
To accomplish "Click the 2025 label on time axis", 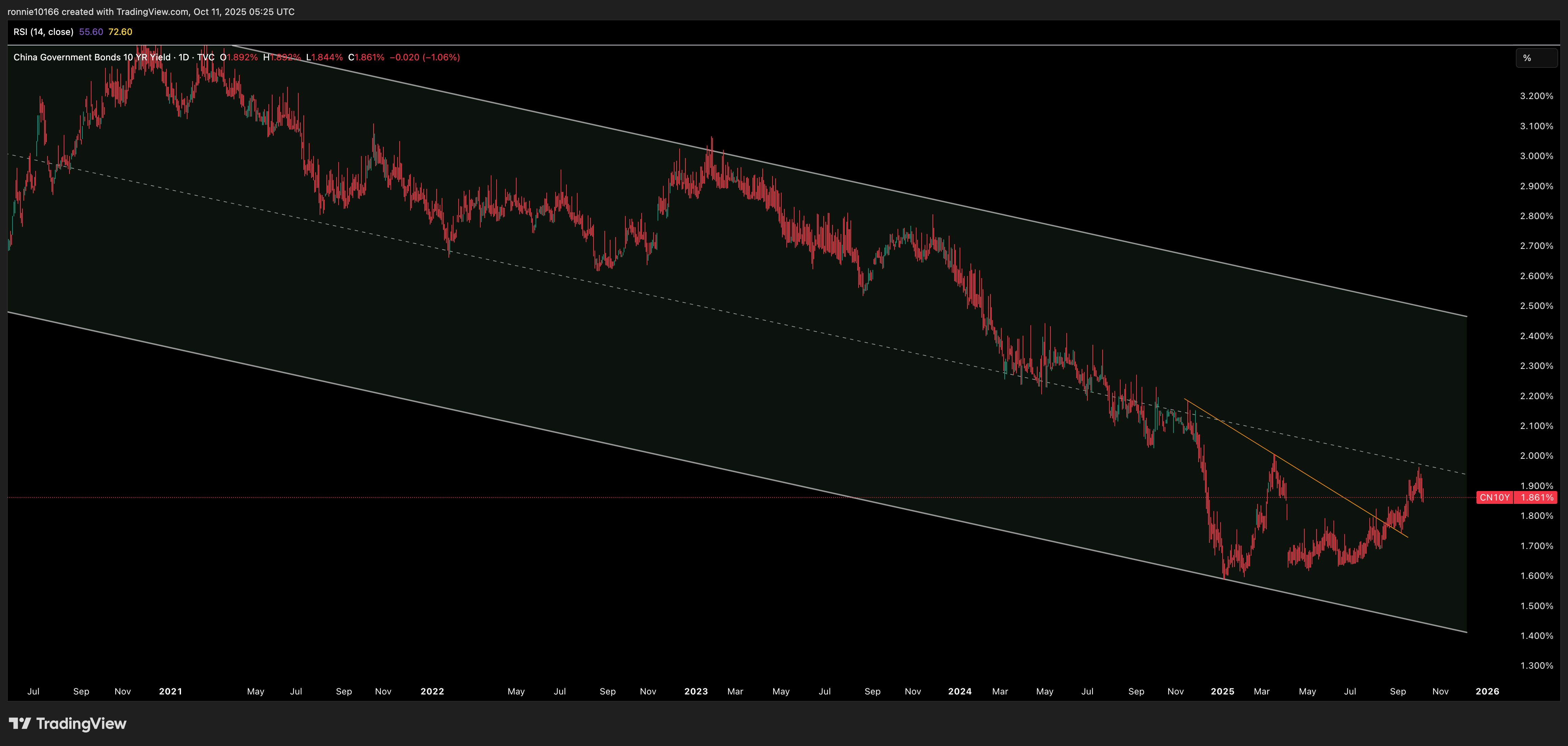I will point(1222,691).
